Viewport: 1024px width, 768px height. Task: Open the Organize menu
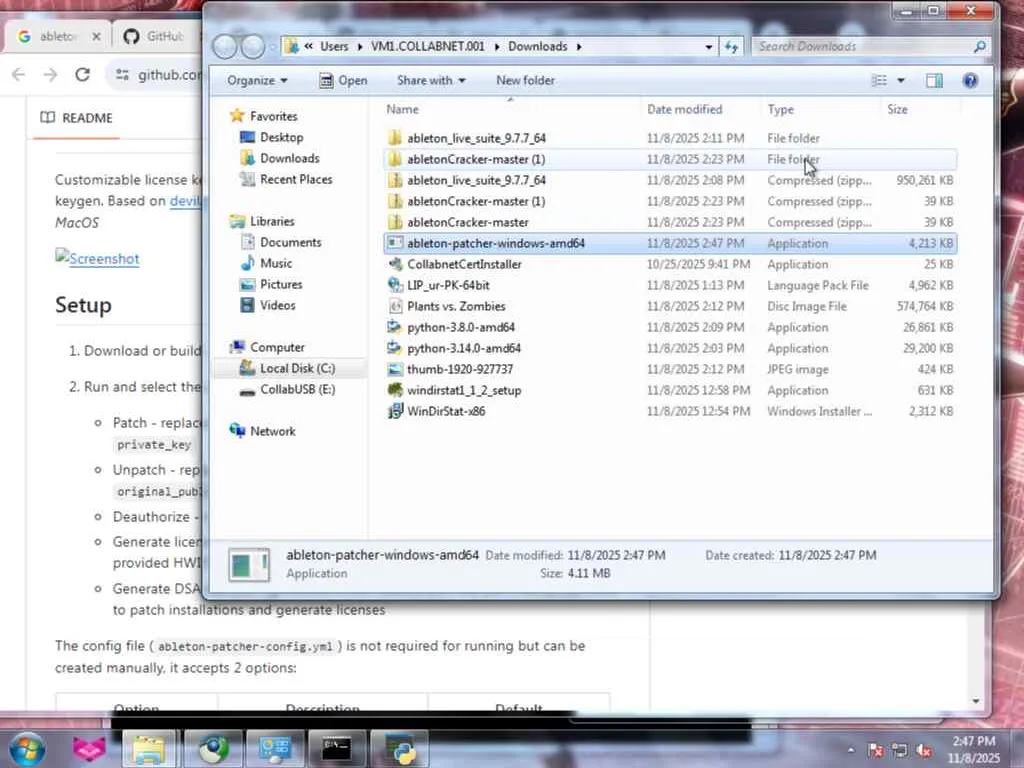coord(257,80)
